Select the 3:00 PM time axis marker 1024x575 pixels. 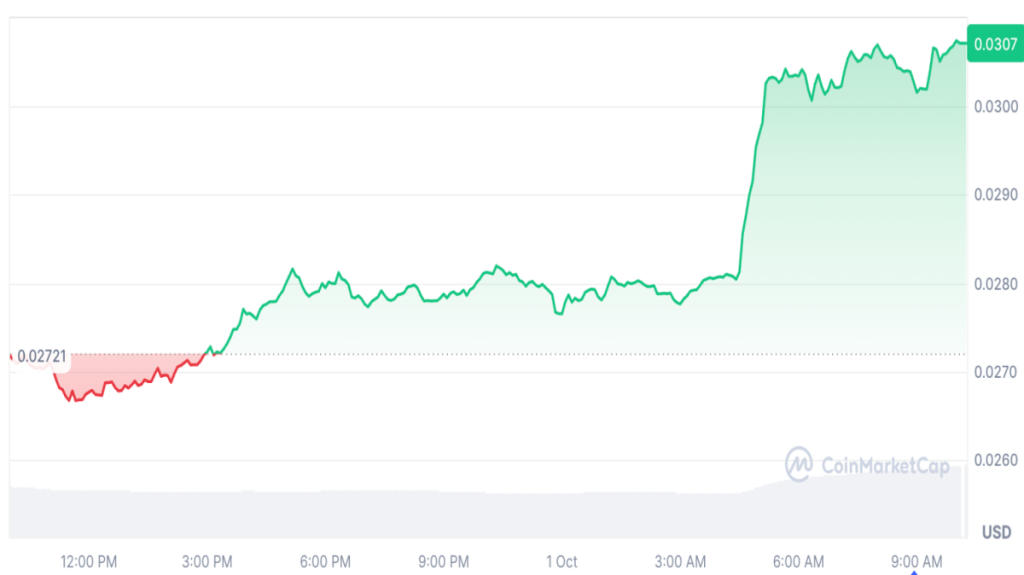click(207, 561)
